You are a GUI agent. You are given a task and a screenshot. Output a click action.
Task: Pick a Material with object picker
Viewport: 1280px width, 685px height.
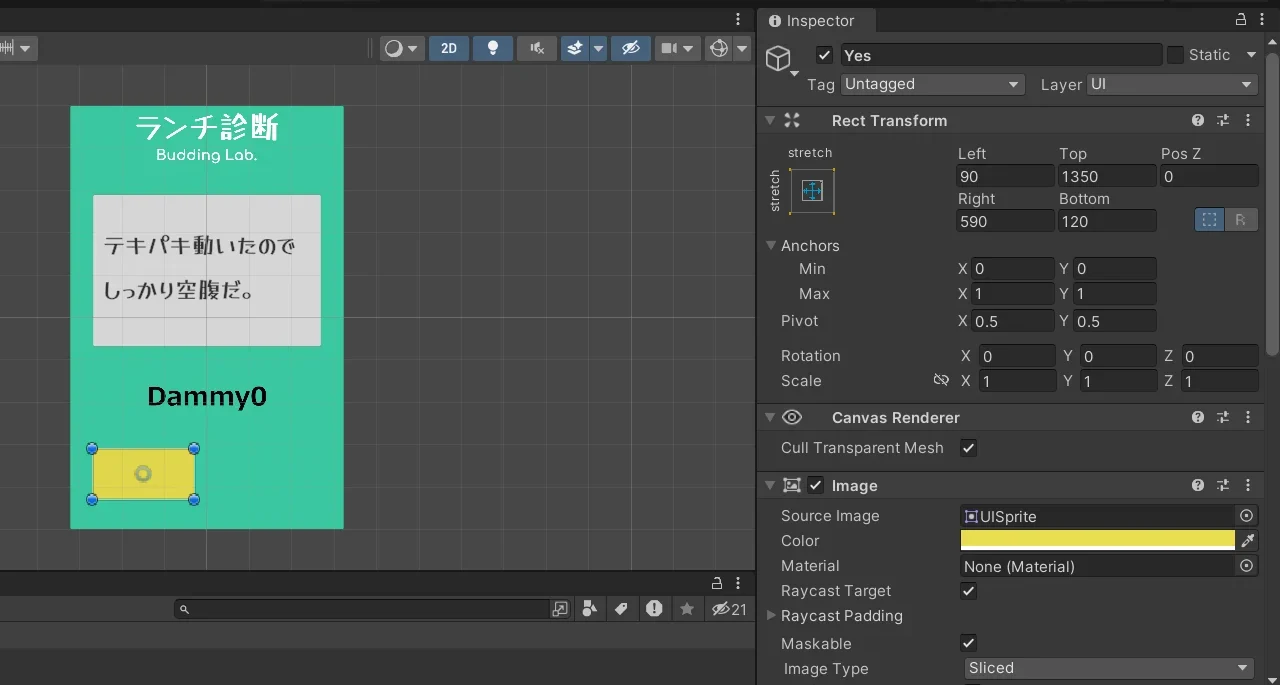1247,566
